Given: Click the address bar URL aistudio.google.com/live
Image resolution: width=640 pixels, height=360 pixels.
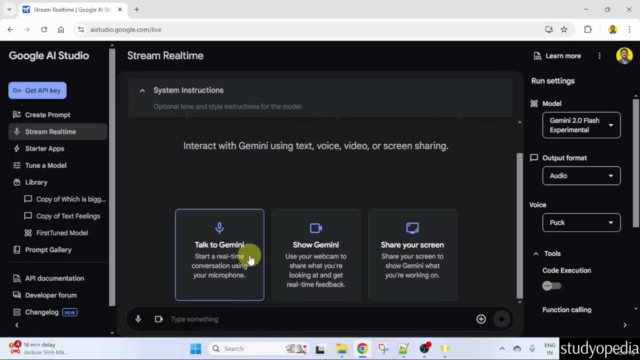Looking at the screenshot, I should click(126, 30).
